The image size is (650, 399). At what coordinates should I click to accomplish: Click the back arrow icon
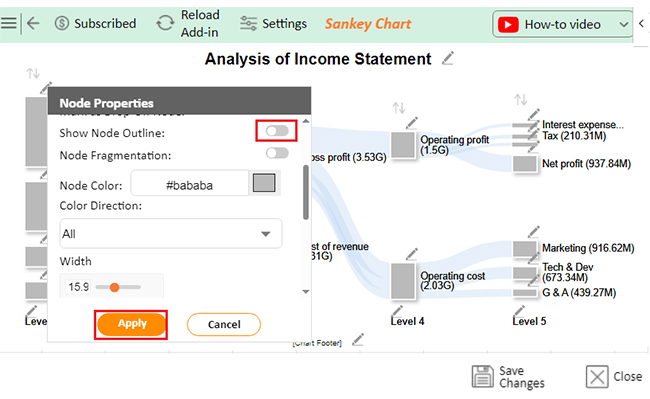(x=33, y=23)
